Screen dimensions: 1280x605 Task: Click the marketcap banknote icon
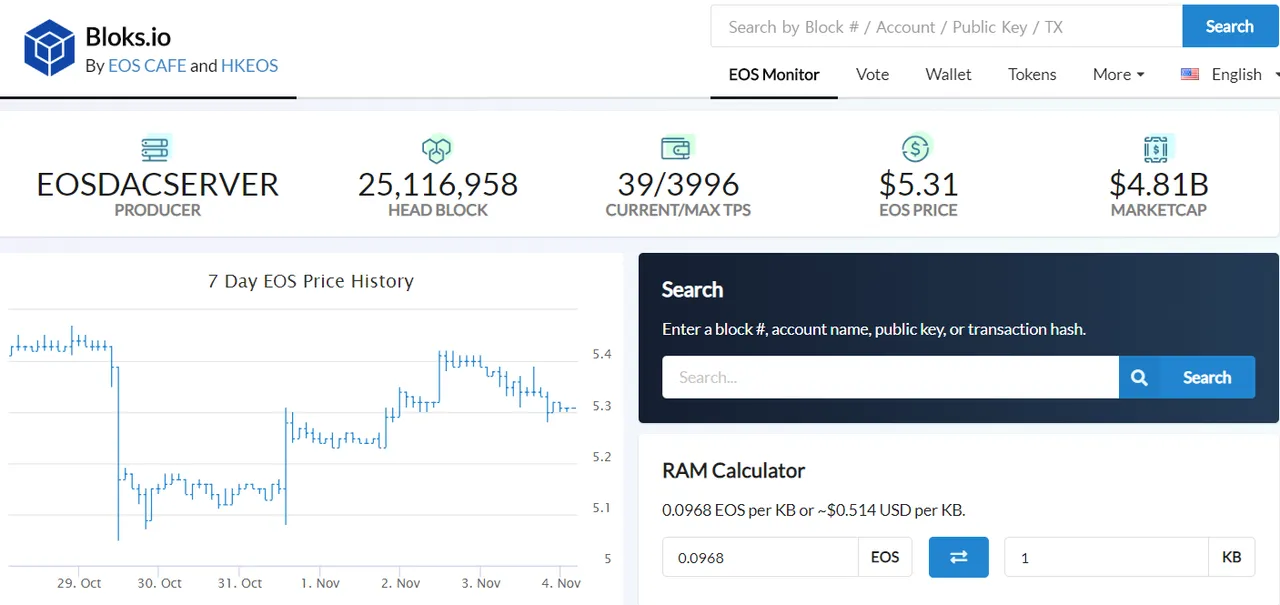(1157, 149)
